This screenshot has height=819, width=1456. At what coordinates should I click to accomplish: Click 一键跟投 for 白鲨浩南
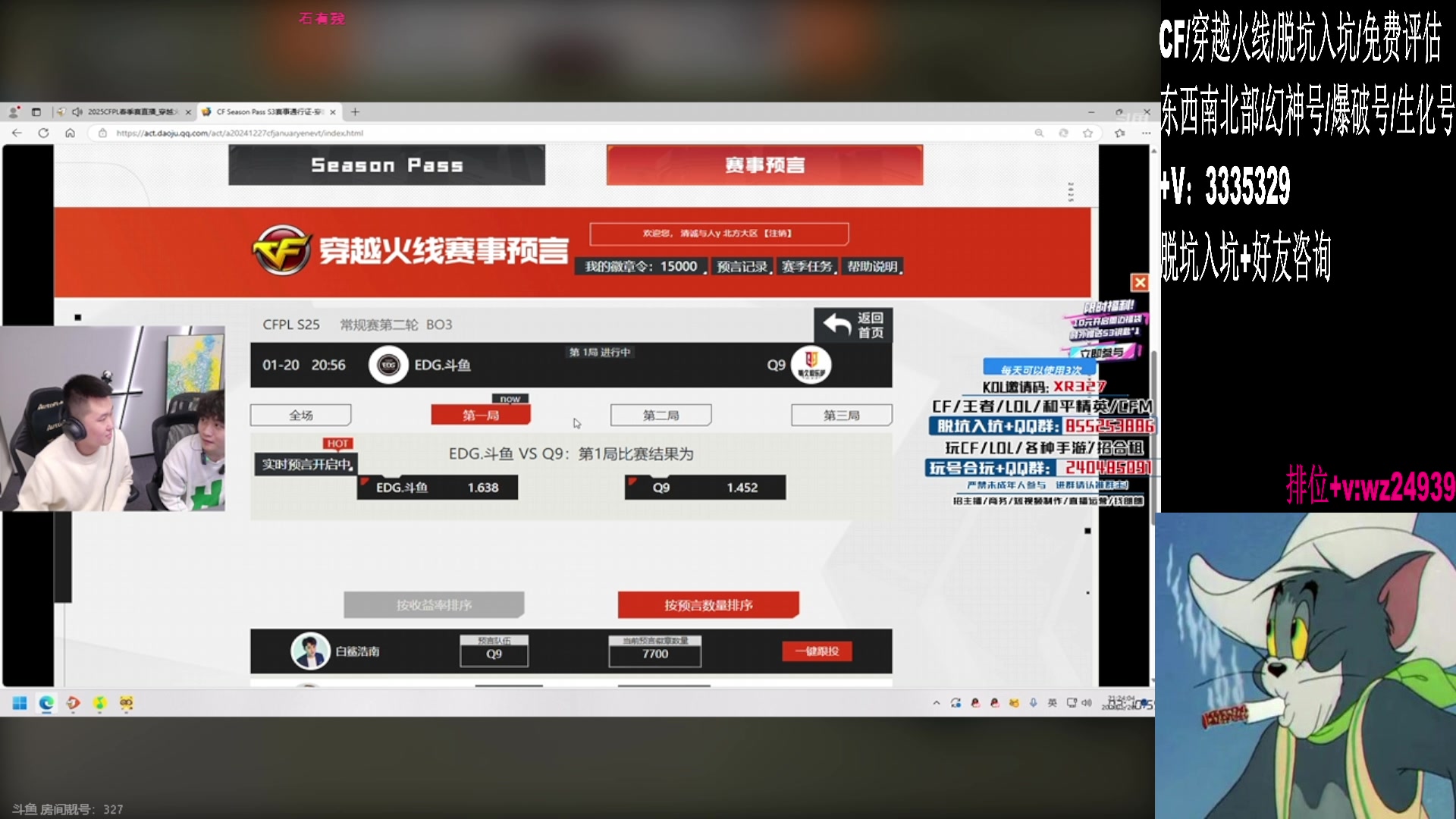click(817, 651)
